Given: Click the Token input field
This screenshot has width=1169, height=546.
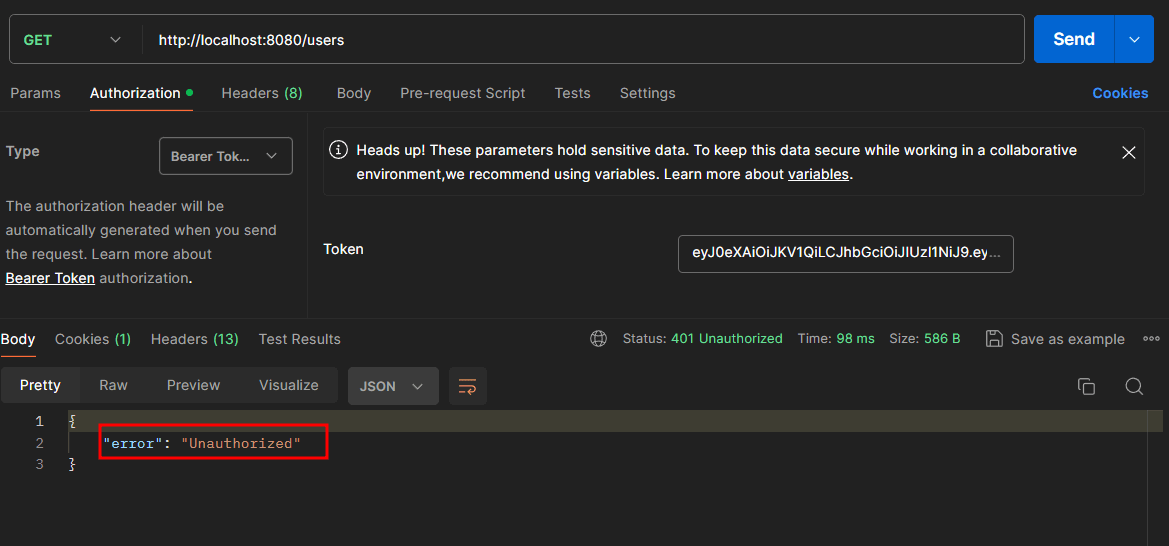Looking at the screenshot, I should 845,254.
